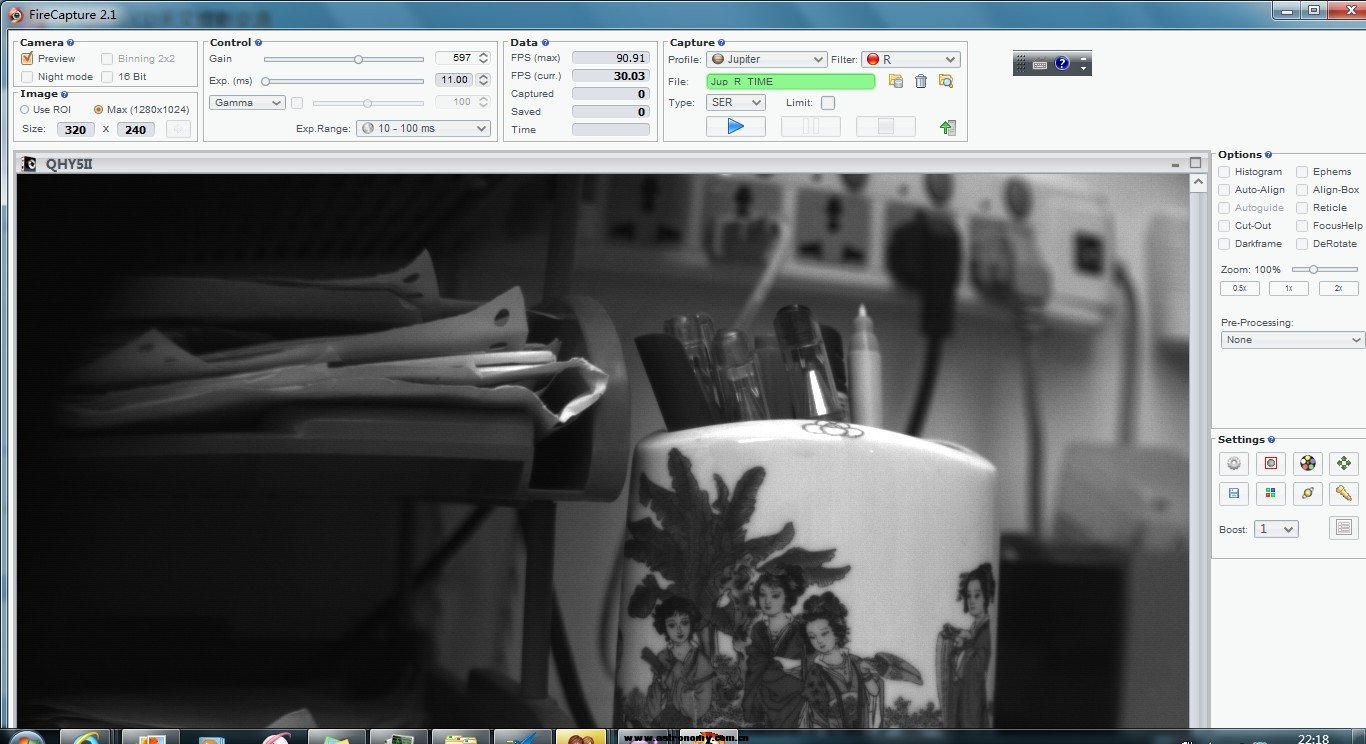Toggle the Preview checkbox

click(x=27, y=59)
